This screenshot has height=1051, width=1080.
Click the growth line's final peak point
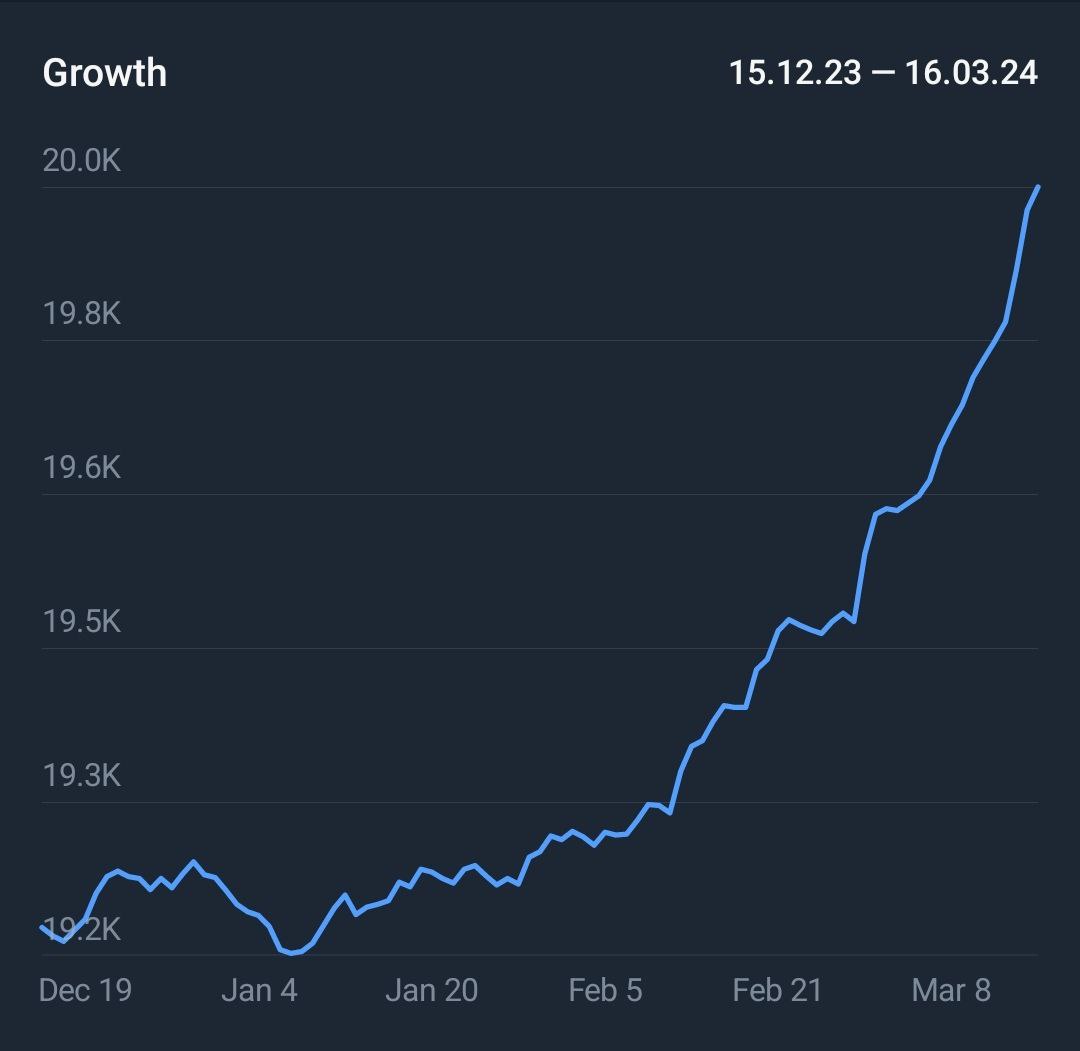pos(1038,187)
